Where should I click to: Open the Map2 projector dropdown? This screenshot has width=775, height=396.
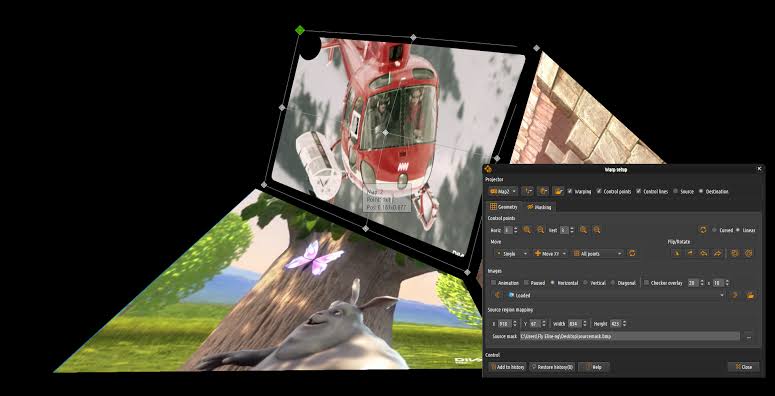coord(503,191)
